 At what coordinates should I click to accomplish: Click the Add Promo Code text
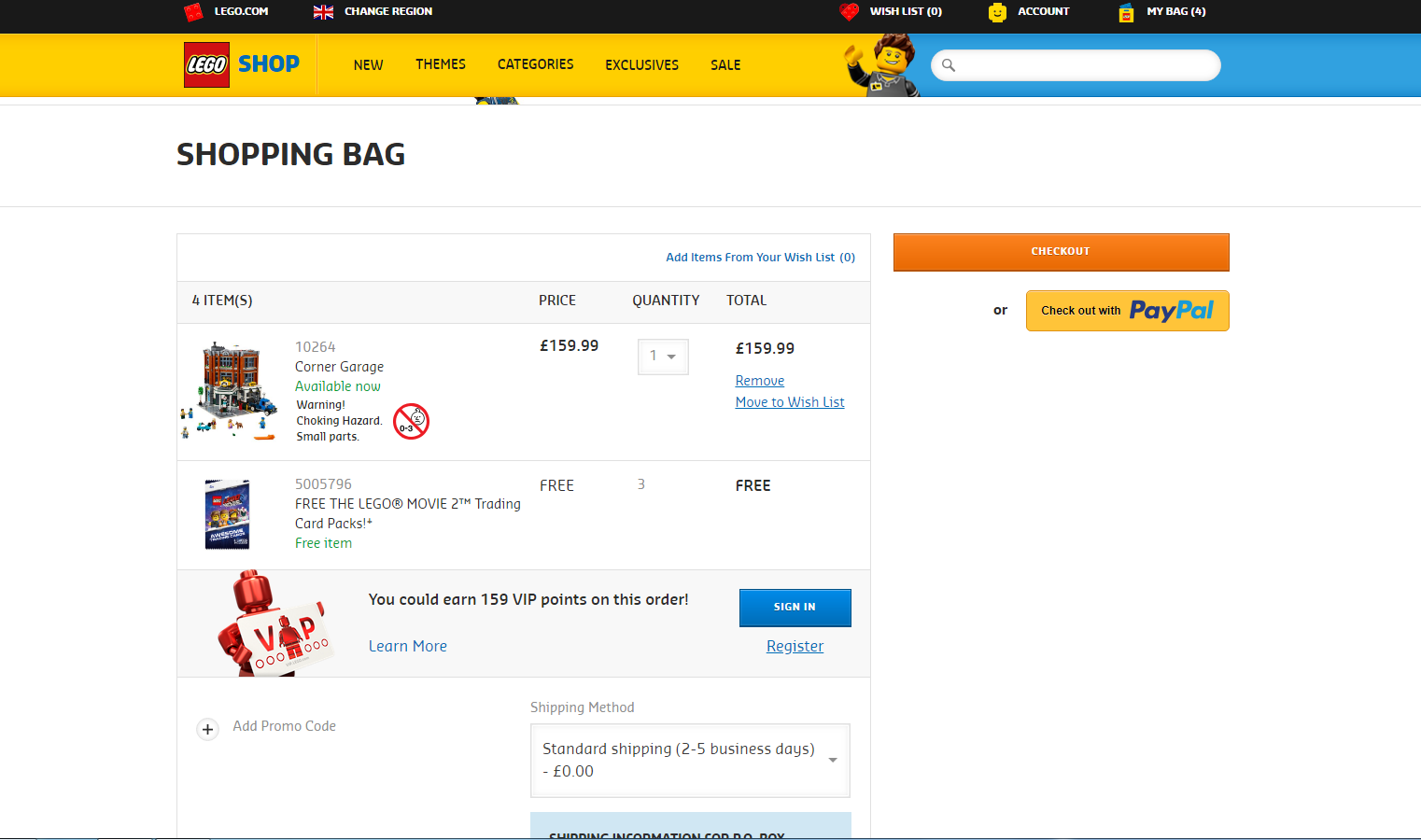coord(285,726)
